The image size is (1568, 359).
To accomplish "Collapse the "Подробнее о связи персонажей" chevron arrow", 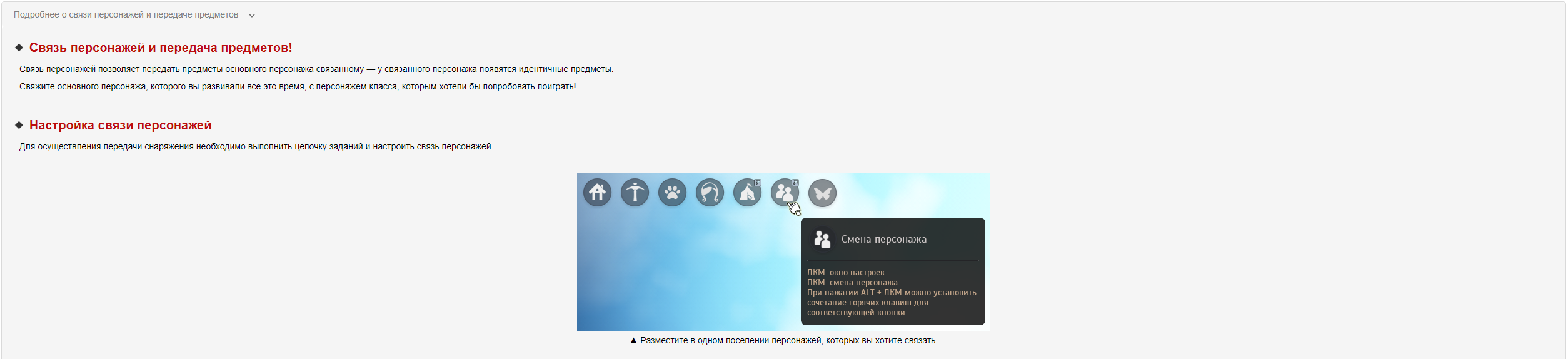I will click(x=252, y=16).
